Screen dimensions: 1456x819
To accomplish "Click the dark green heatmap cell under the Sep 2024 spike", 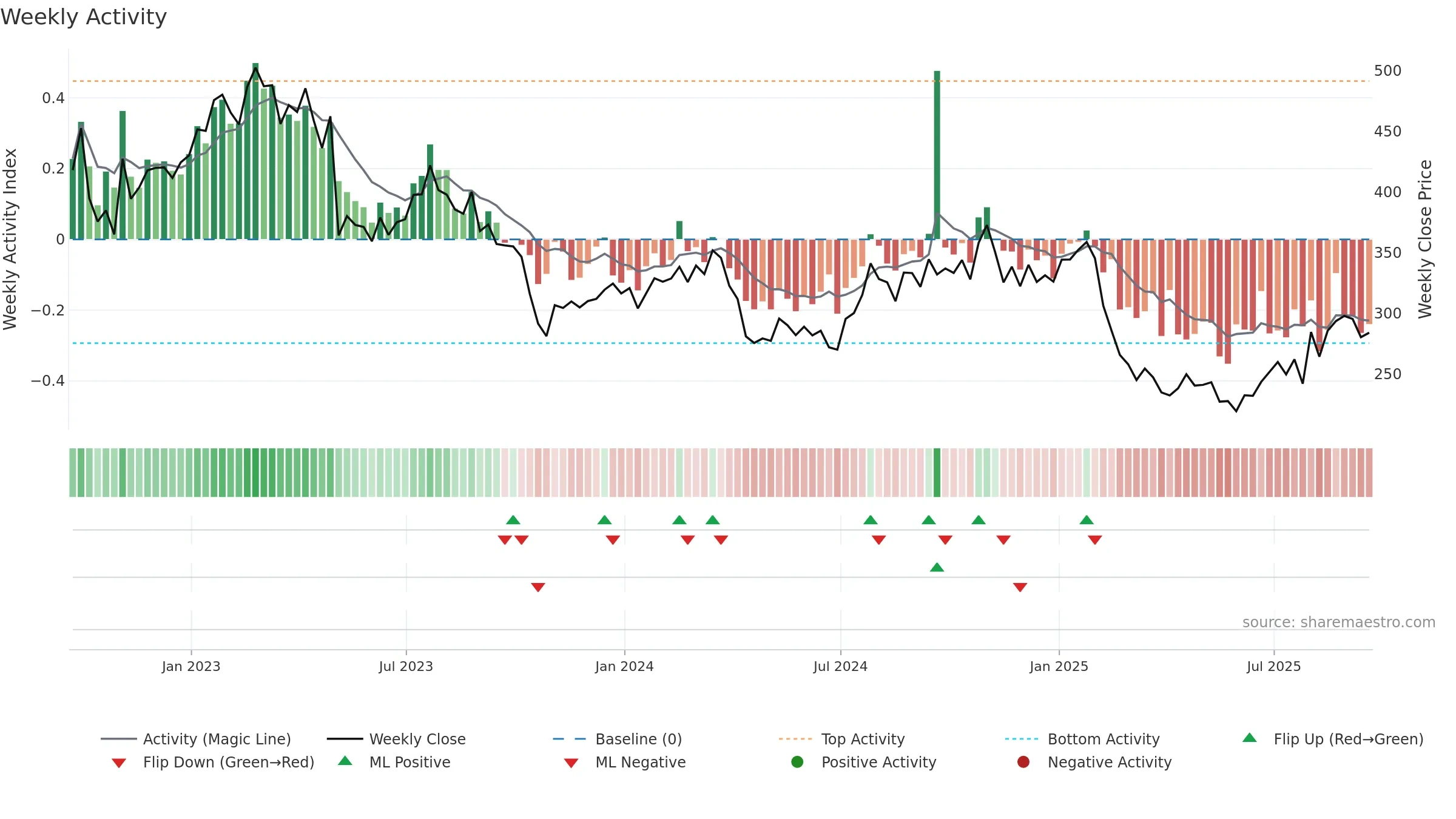I will pos(937,473).
